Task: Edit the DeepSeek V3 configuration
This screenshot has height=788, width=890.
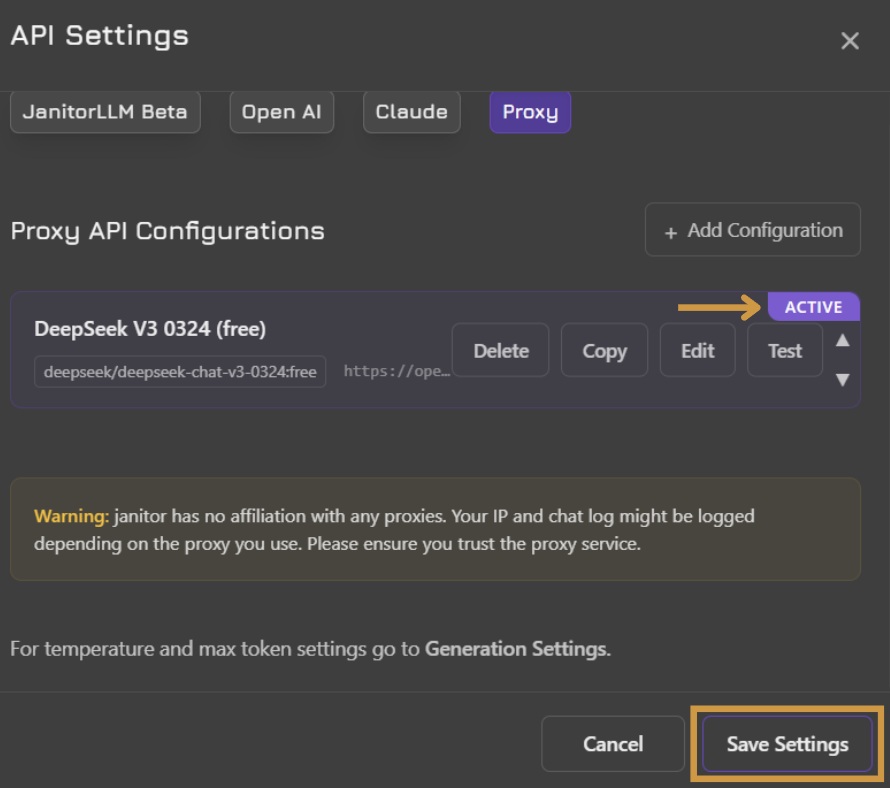Action: (697, 350)
